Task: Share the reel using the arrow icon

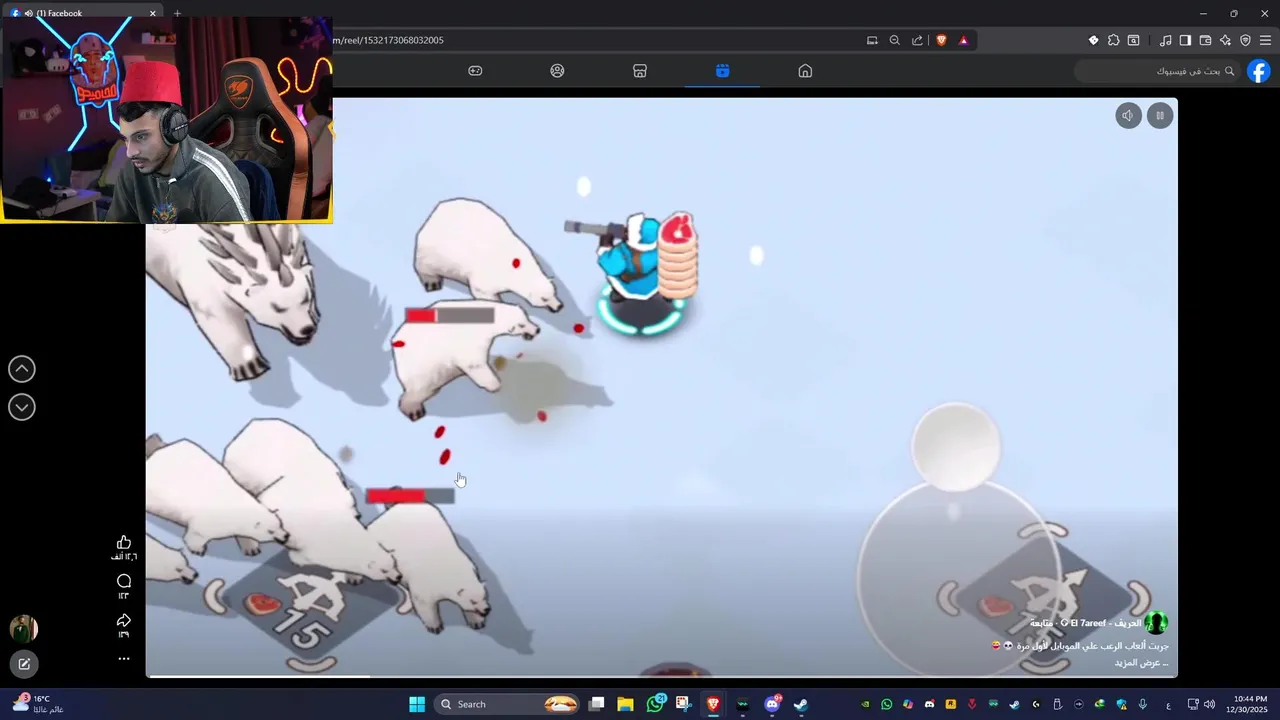Action: pyautogui.click(x=124, y=620)
